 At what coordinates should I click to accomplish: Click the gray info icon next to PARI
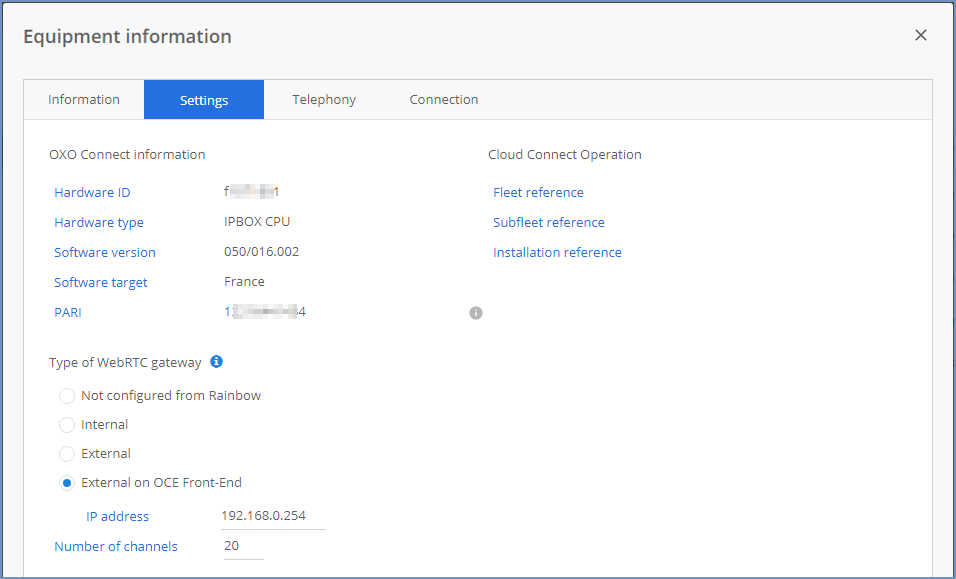(476, 313)
